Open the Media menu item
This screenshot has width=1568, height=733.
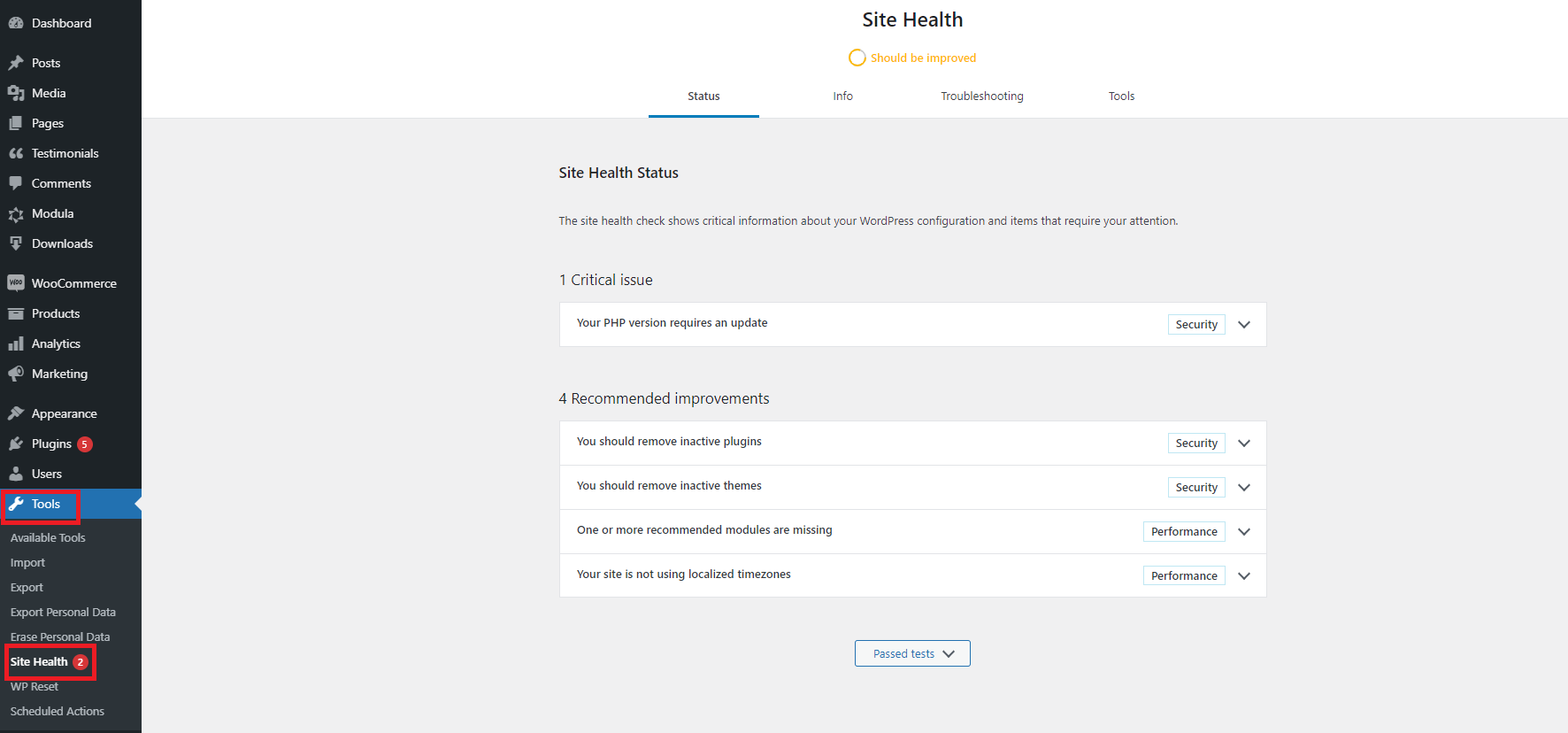point(71,93)
